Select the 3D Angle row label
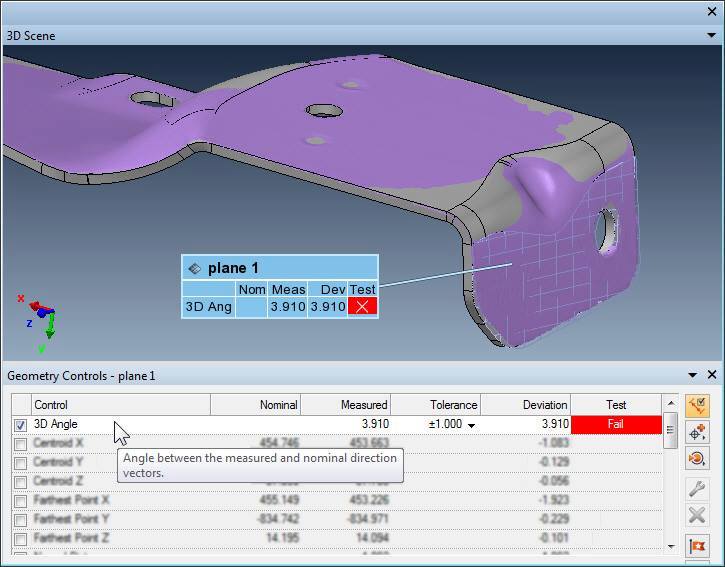The height and width of the screenshot is (567, 725). (55, 424)
